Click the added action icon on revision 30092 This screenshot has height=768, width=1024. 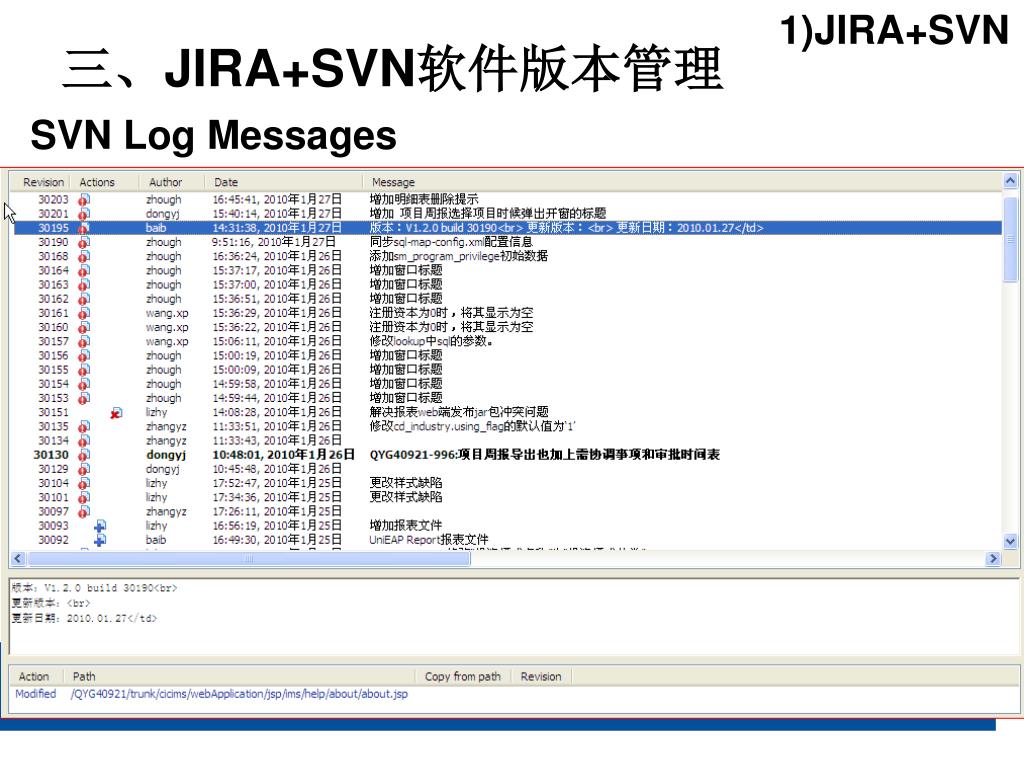(x=100, y=540)
